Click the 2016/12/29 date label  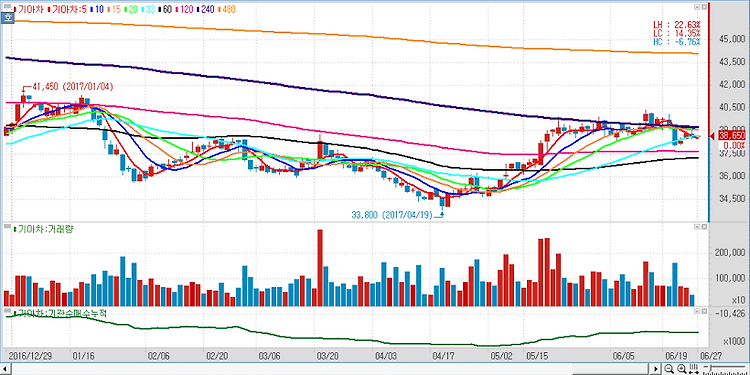30,356
